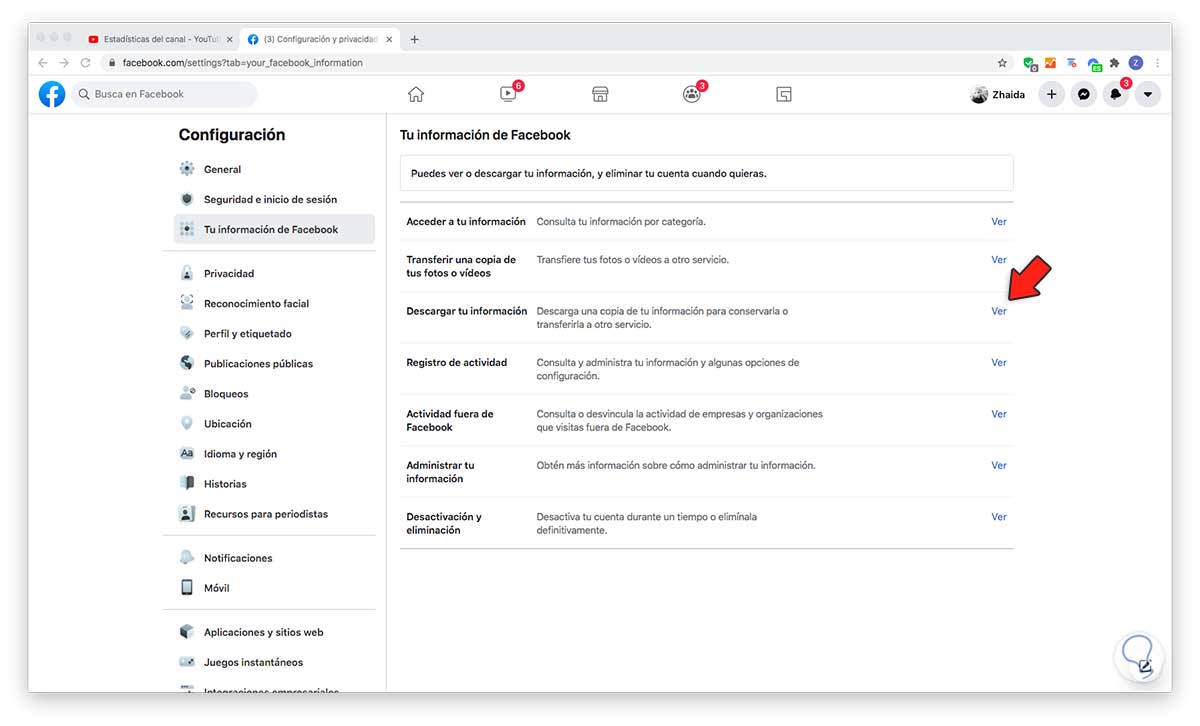Click the Facebook logo icon

[x=52, y=94]
